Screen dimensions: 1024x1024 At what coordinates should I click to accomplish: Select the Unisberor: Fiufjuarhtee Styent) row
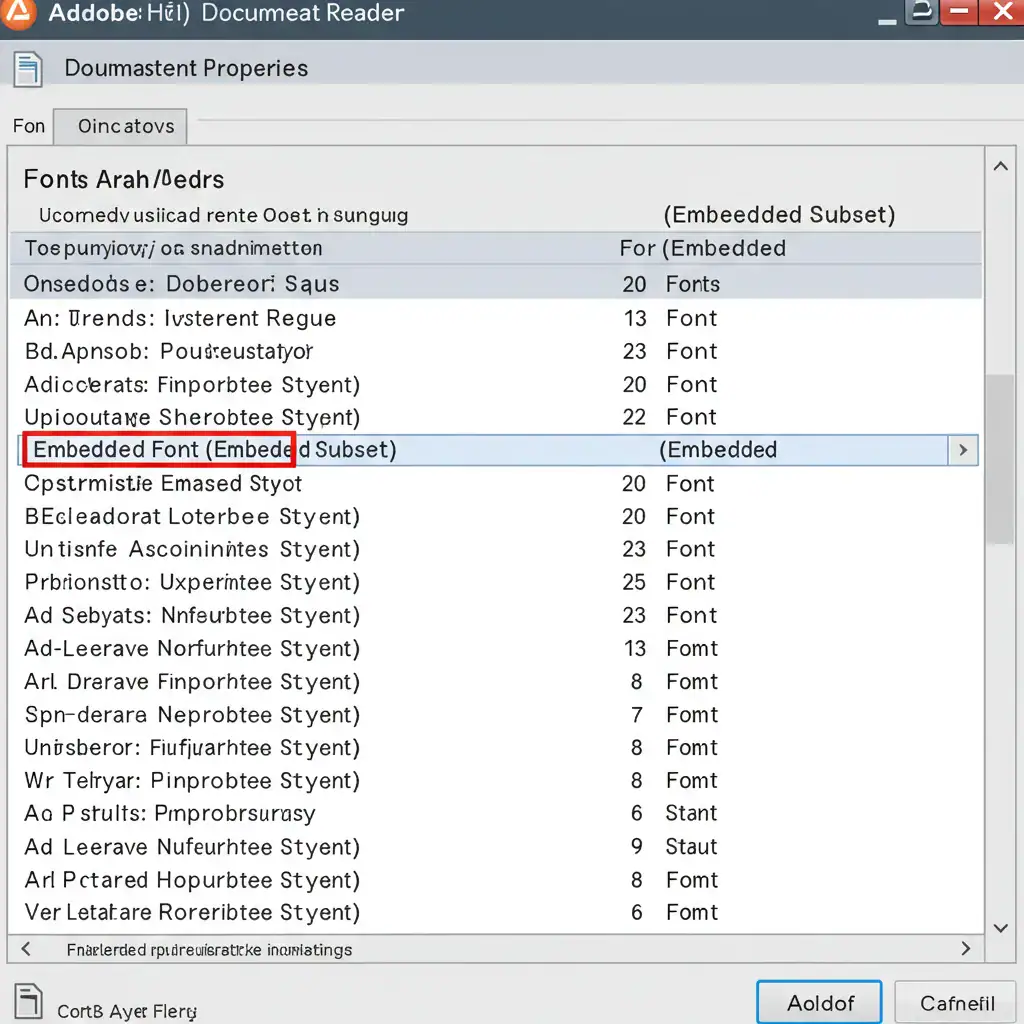coord(496,748)
